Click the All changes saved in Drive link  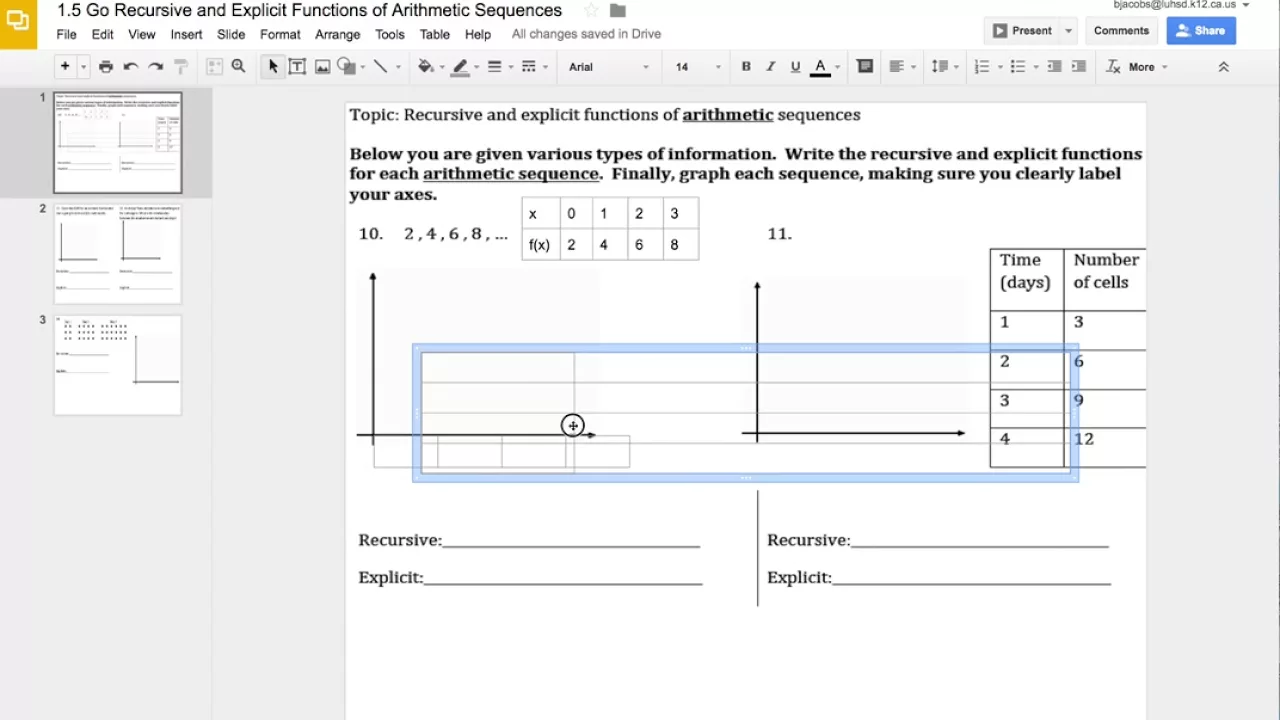(586, 34)
